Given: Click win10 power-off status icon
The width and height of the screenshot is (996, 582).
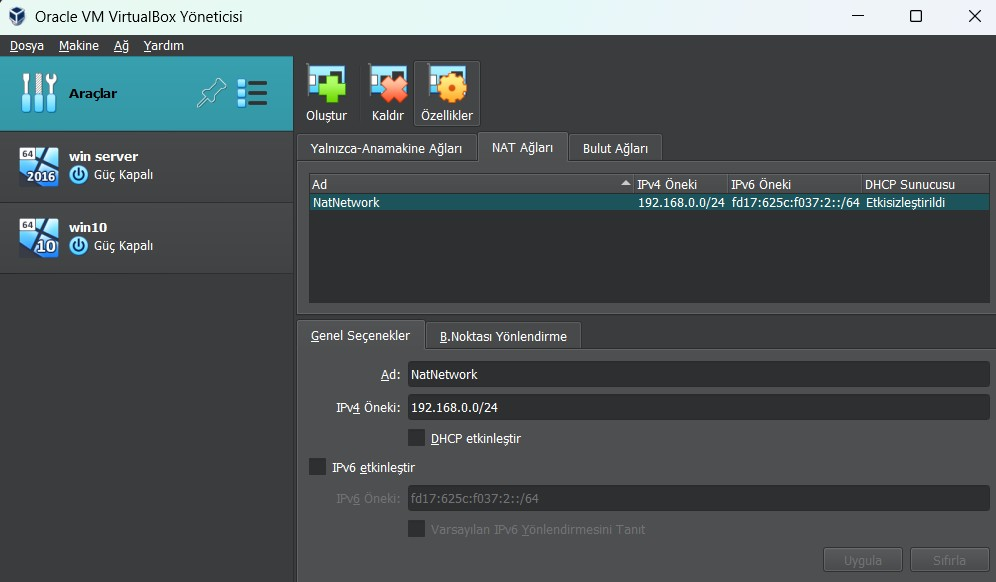Looking at the screenshot, I should [x=79, y=246].
